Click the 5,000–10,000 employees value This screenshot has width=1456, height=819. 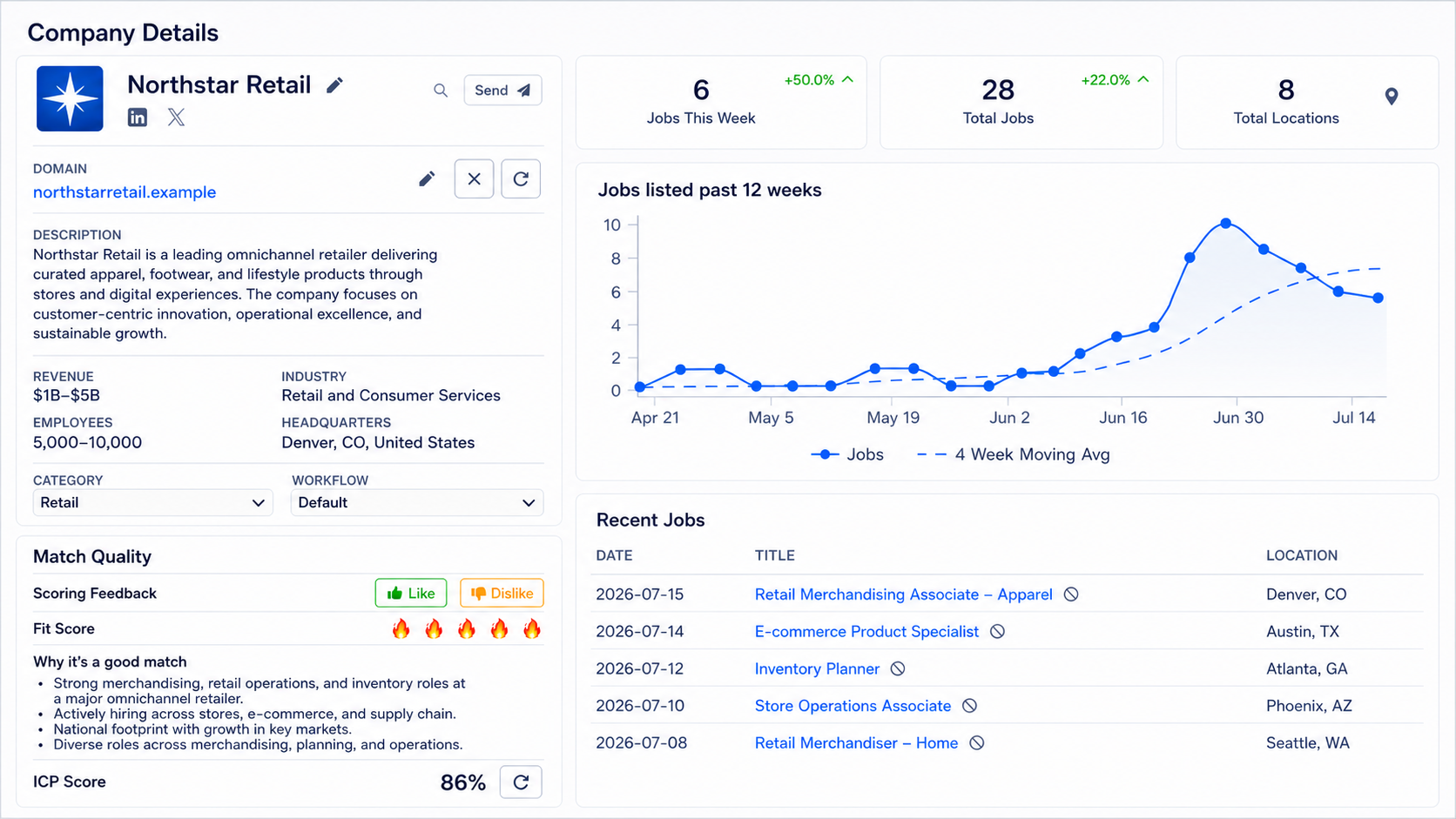(x=87, y=443)
